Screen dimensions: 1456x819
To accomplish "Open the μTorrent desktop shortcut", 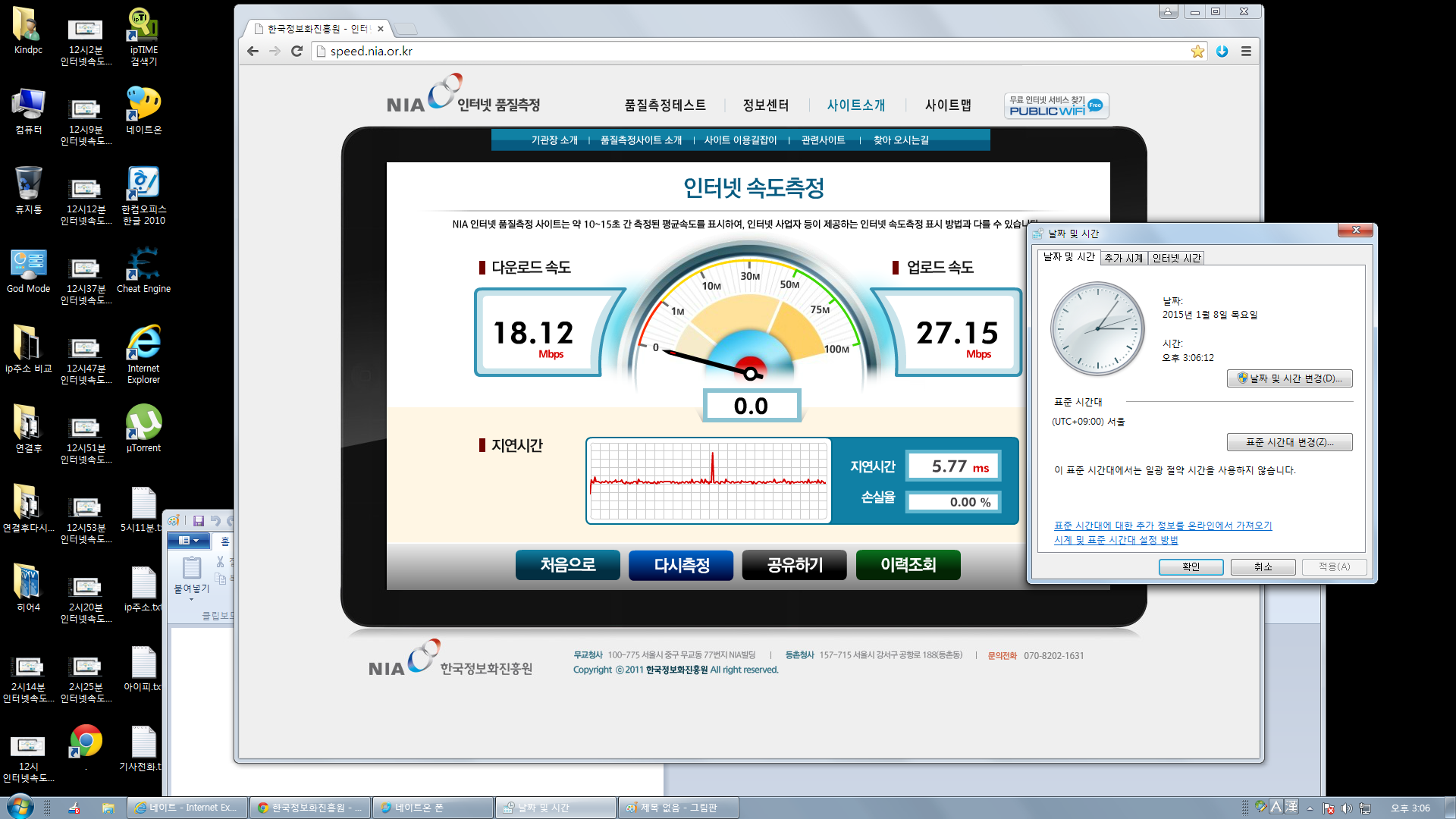I will point(143,428).
